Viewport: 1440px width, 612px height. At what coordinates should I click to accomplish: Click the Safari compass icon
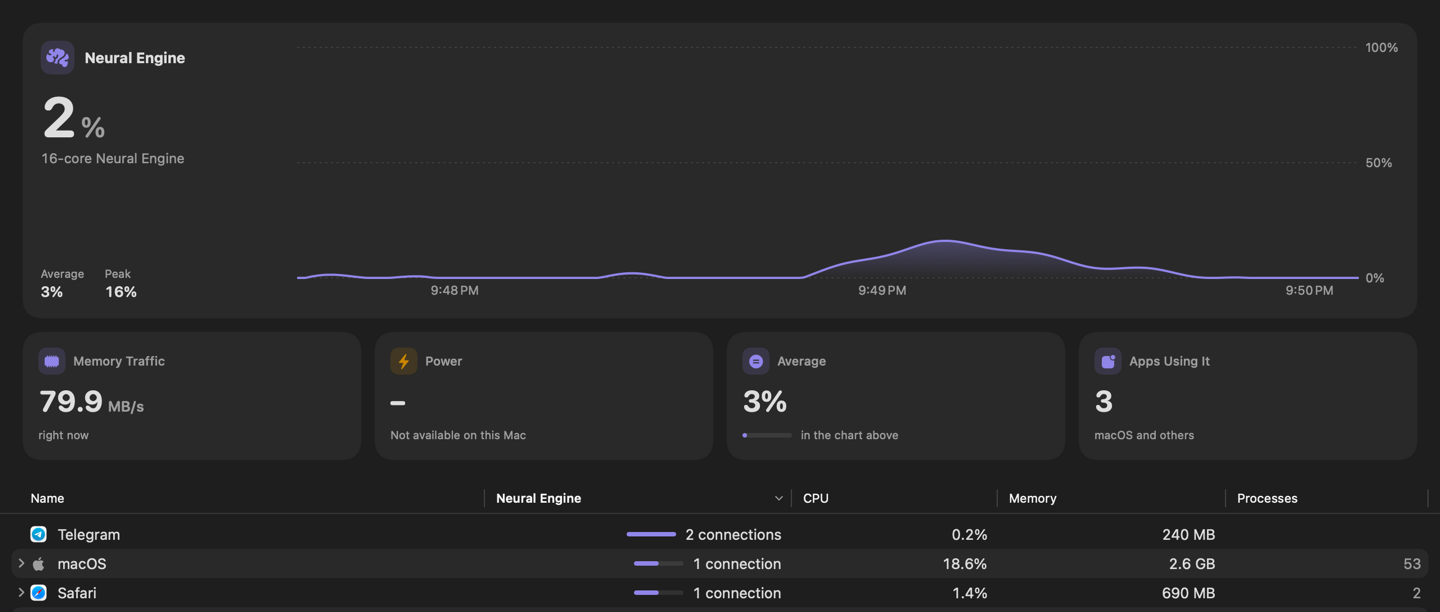point(38,593)
